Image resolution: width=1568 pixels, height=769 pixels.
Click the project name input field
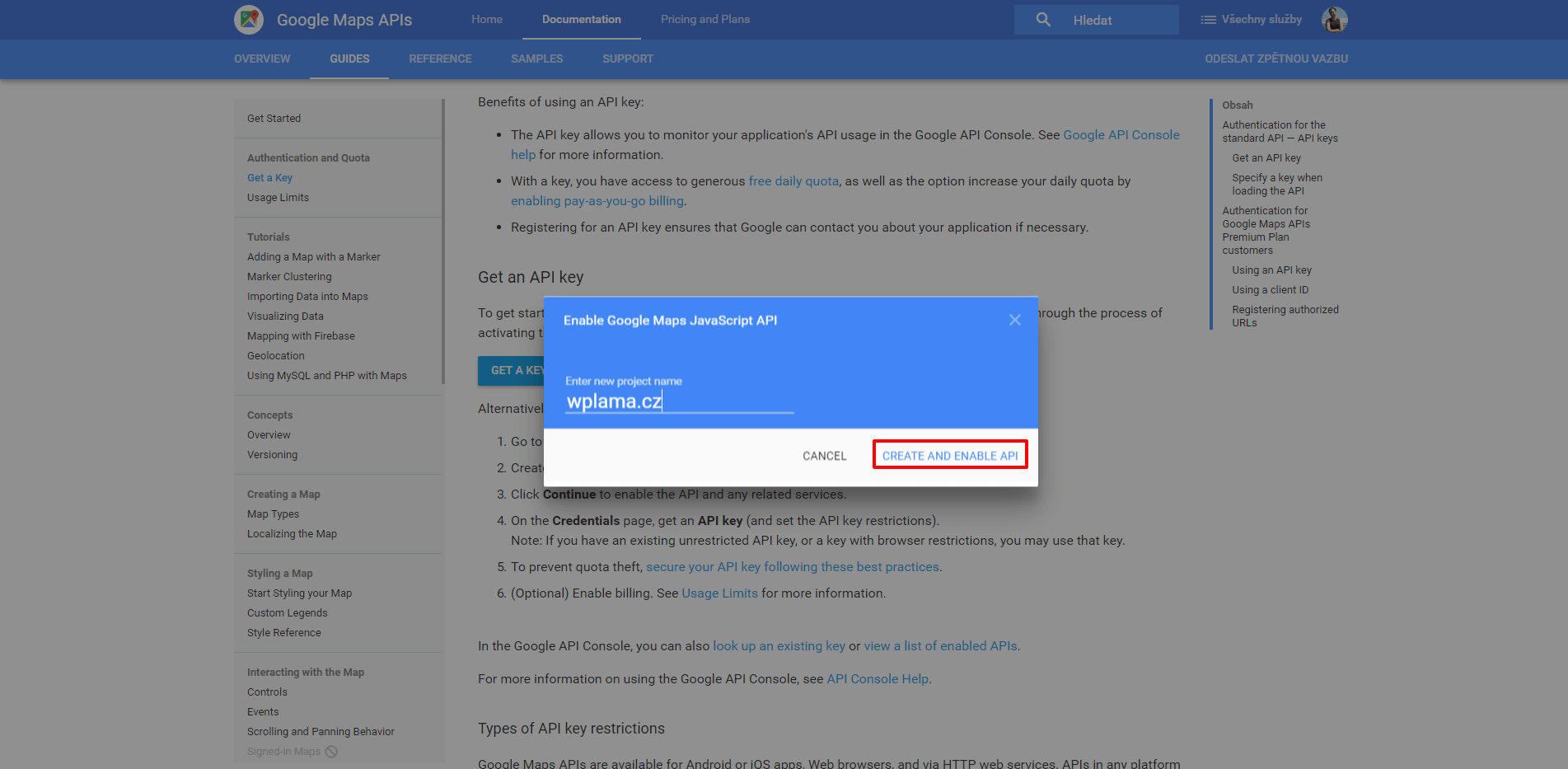click(680, 401)
